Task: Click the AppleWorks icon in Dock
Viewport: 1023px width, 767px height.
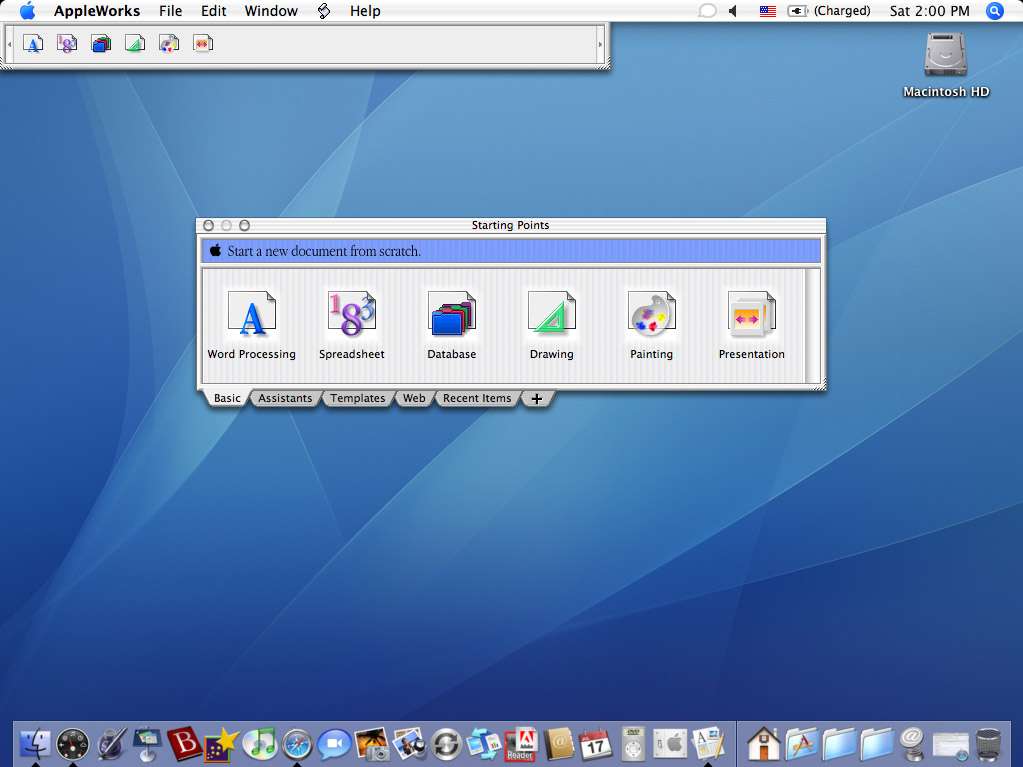Action: (x=708, y=744)
